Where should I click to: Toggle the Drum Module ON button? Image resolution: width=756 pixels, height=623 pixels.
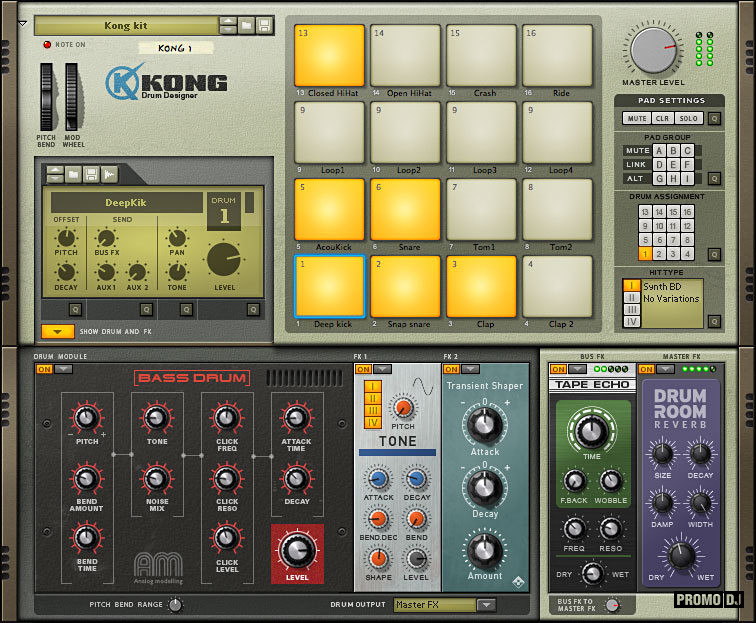point(44,369)
